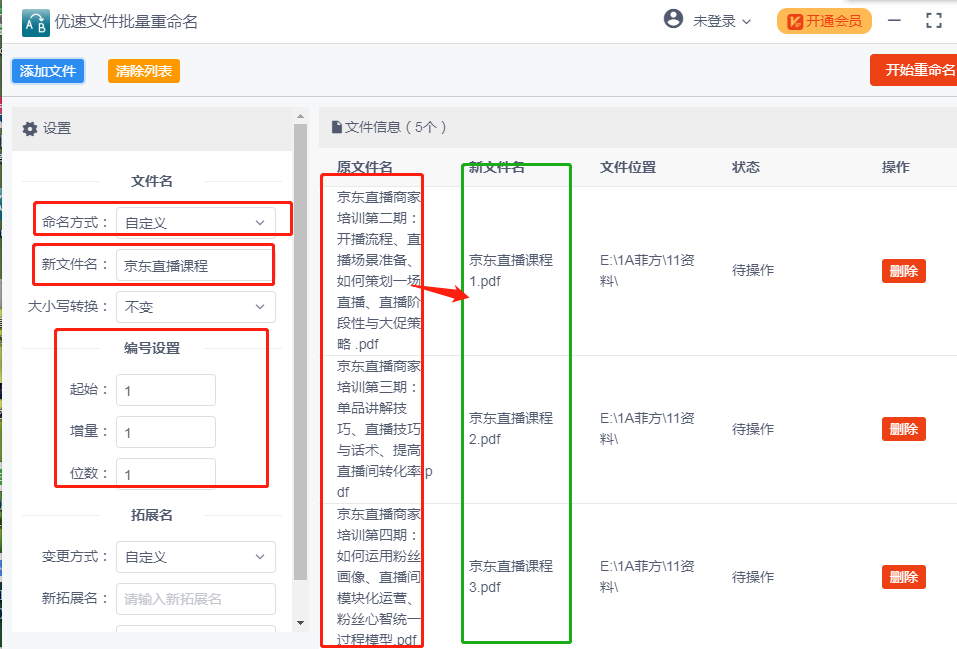The height and width of the screenshot is (649, 957).
Task: Open the 变更方式 dropdown
Action: tap(195, 557)
